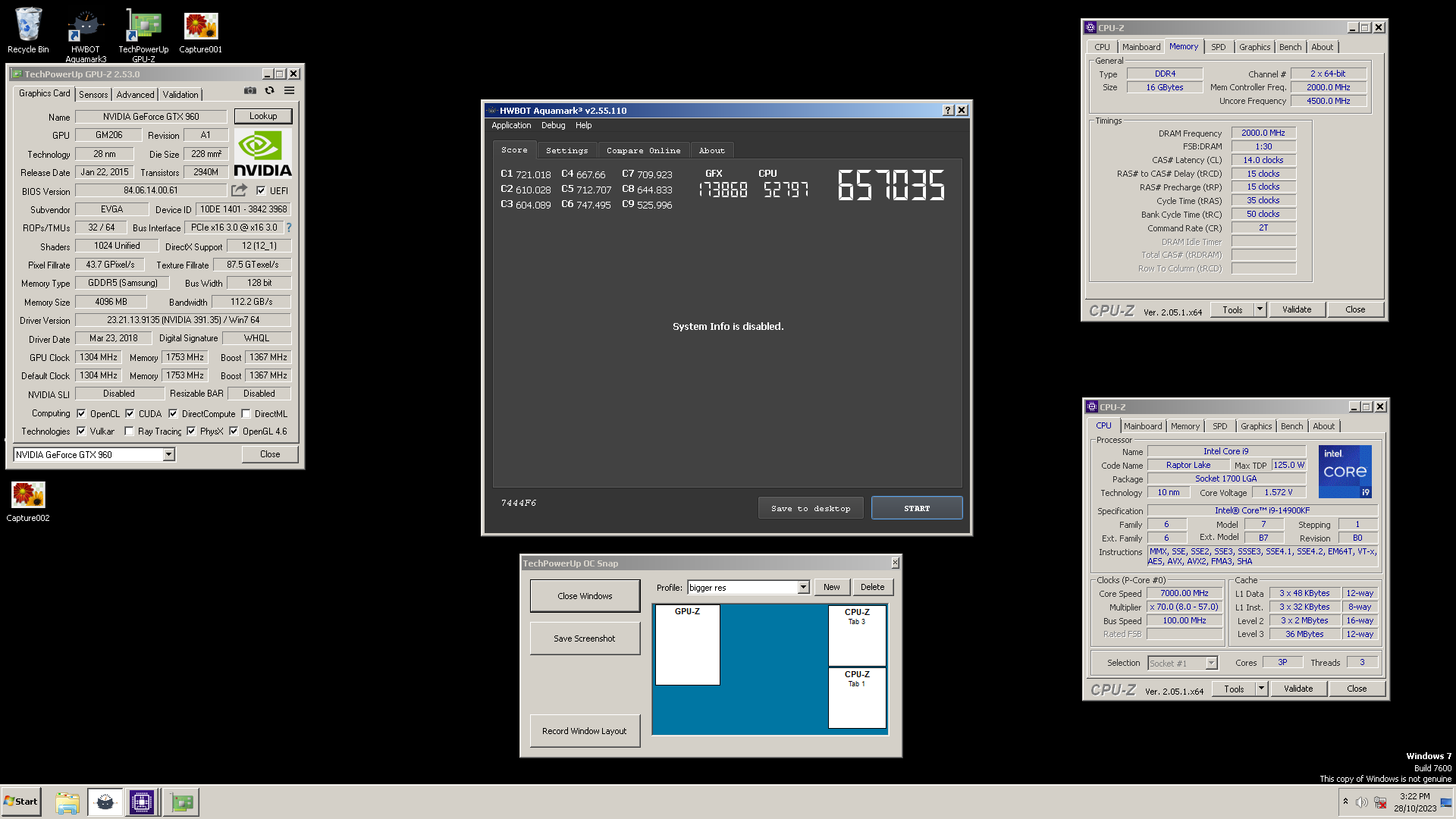The width and height of the screenshot is (1456, 819).
Task: Click the Show Desktop tray icon
Action: click(1446, 802)
